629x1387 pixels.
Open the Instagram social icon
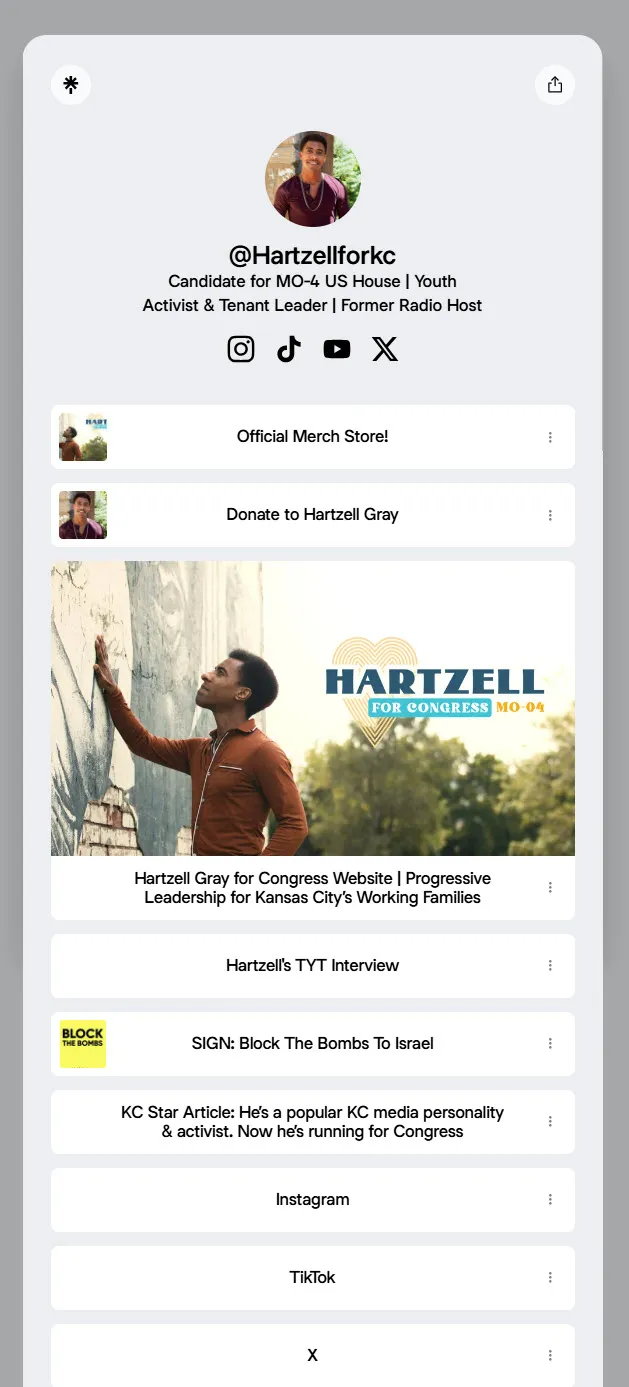241,349
